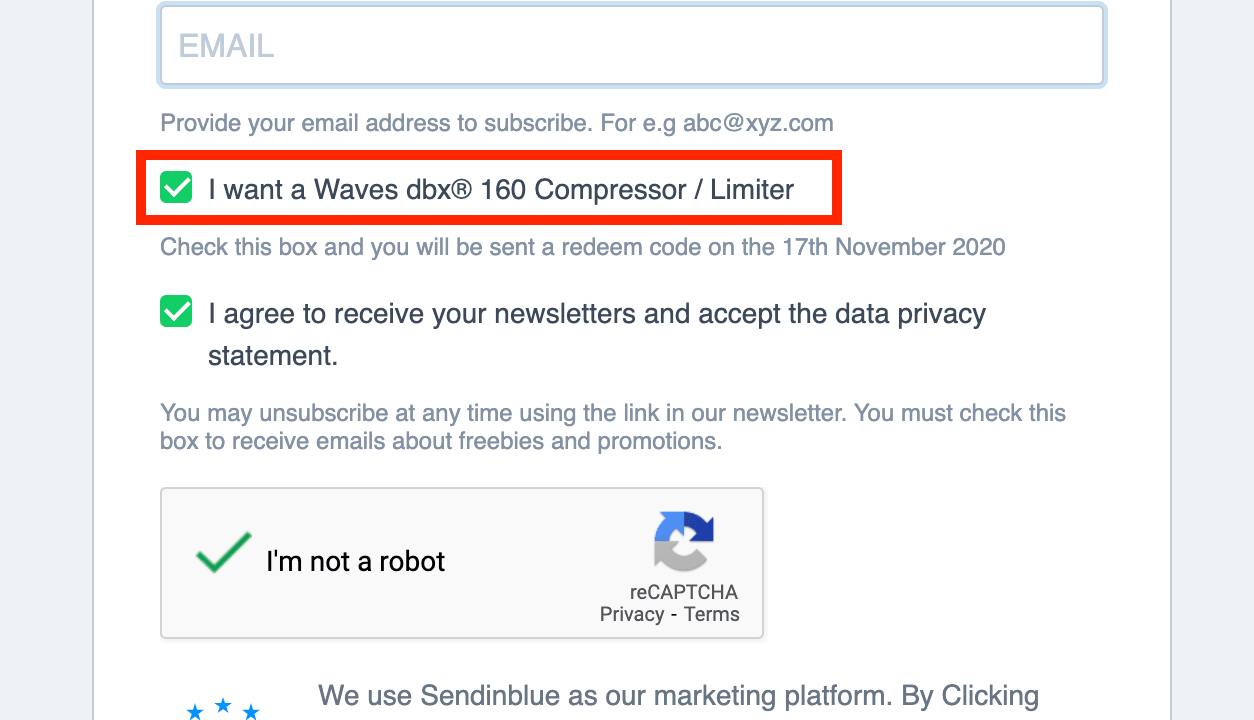
Task: Click the "reCAPTCHA" text under the logo
Action: (683, 592)
